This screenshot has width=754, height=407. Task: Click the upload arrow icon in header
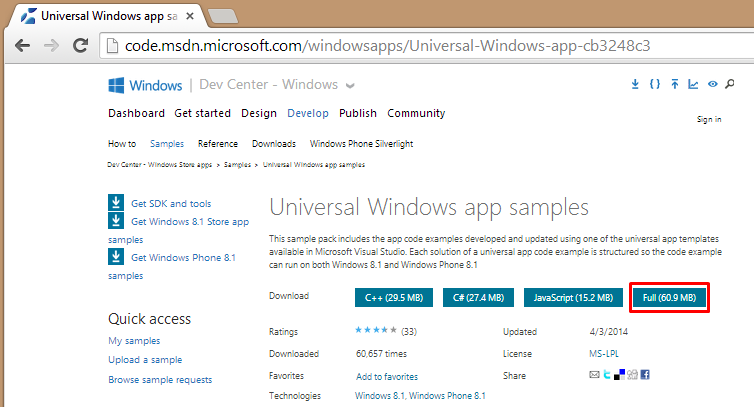(x=675, y=84)
